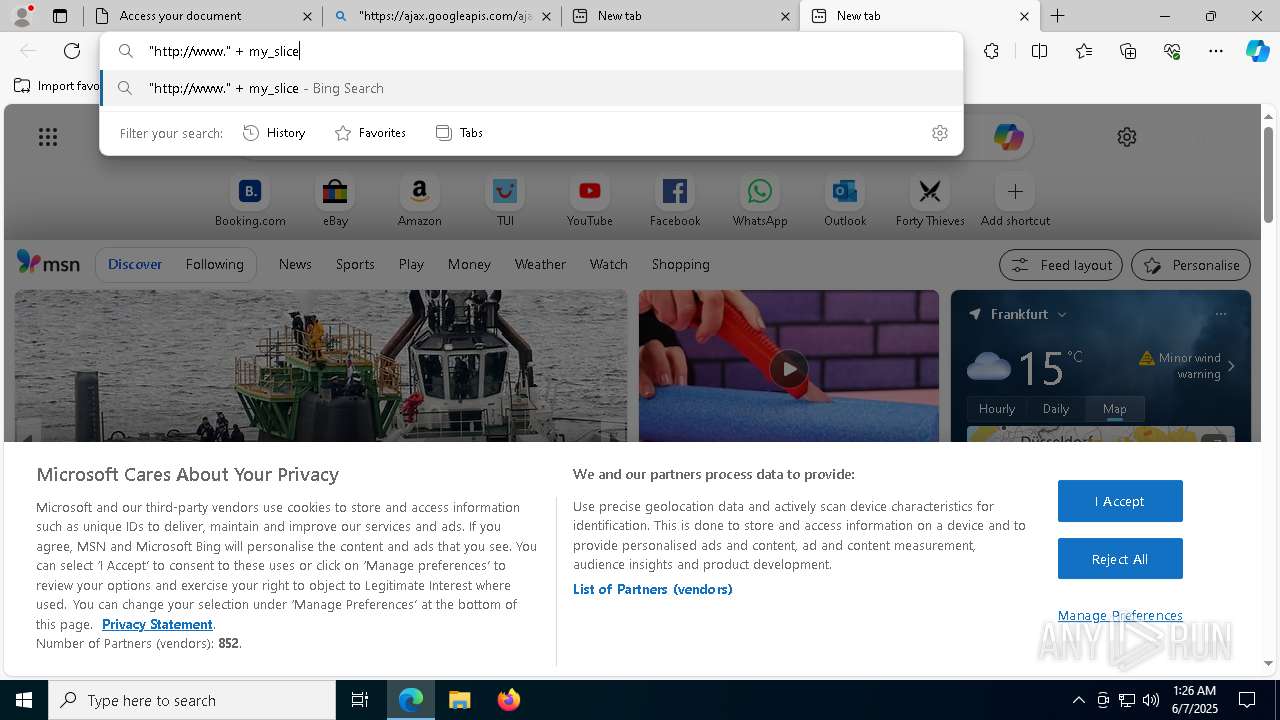
Task: Click the Windows Start button
Action: (24, 700)
